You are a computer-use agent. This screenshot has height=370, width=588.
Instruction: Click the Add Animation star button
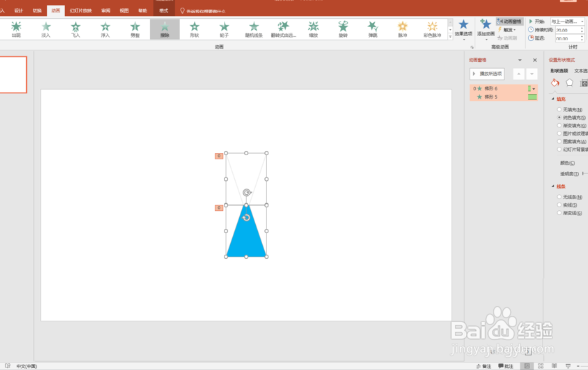click(x=486, y=29)
